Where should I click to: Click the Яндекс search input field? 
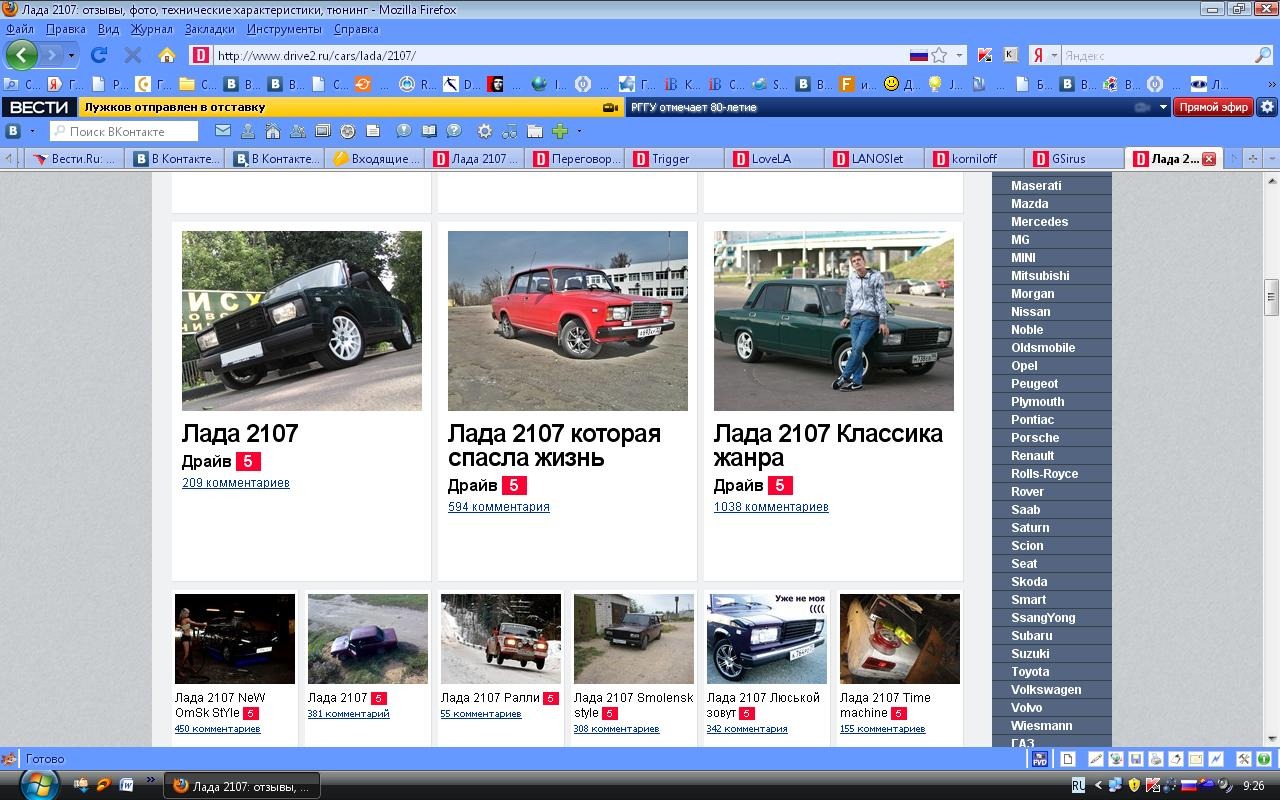(x=1157, y=55)
